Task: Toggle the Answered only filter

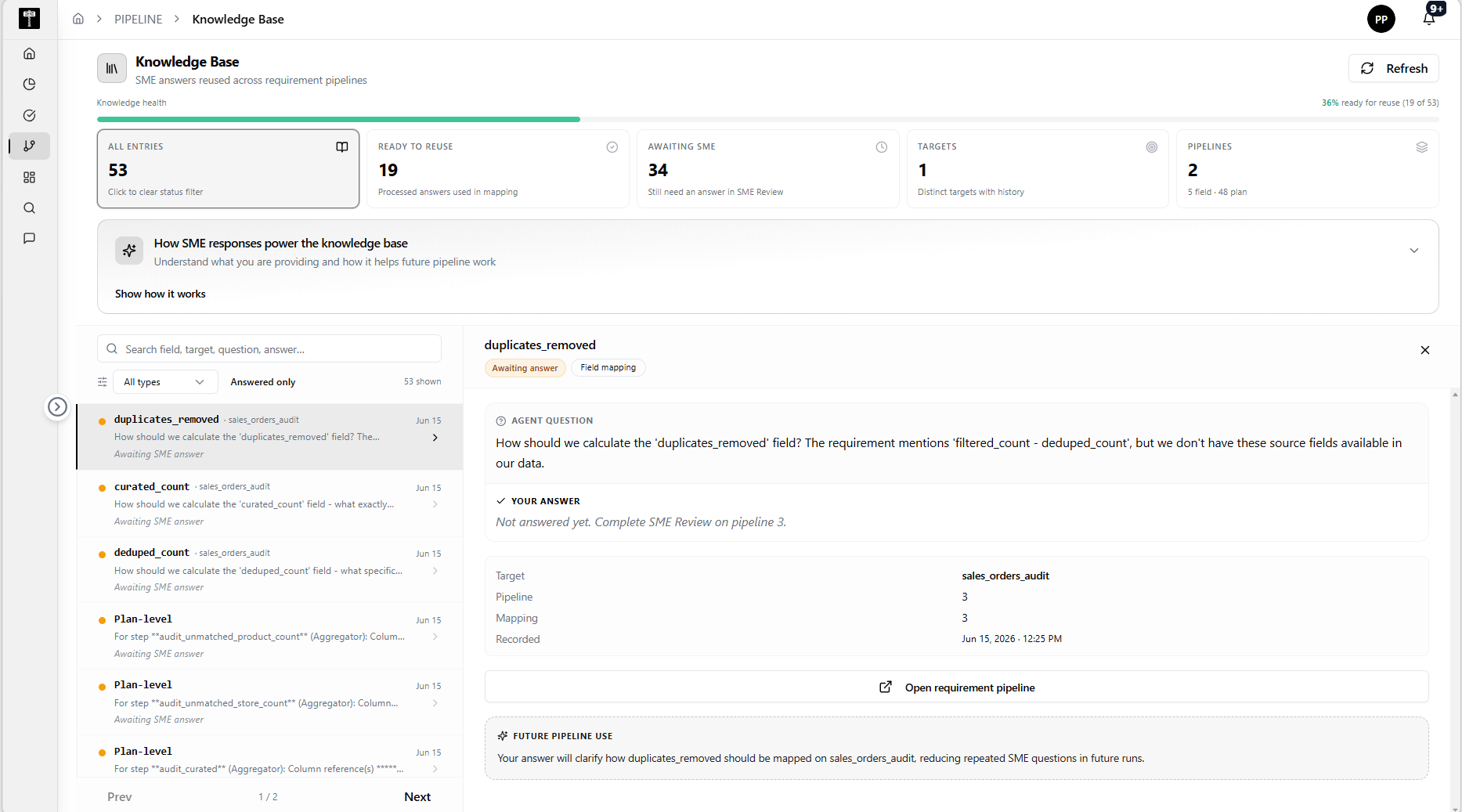Action: click(263, 382)
